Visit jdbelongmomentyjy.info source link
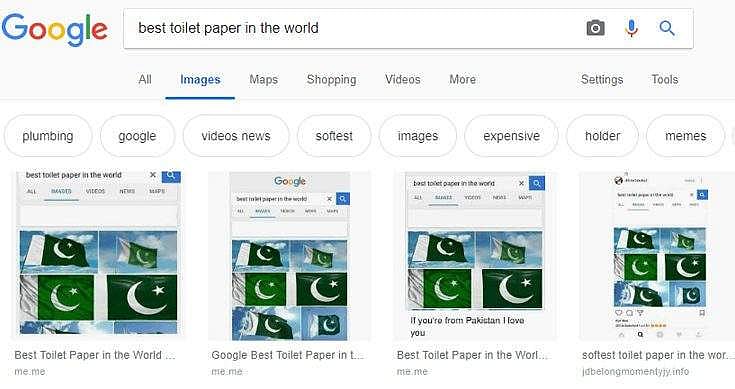 635,372
